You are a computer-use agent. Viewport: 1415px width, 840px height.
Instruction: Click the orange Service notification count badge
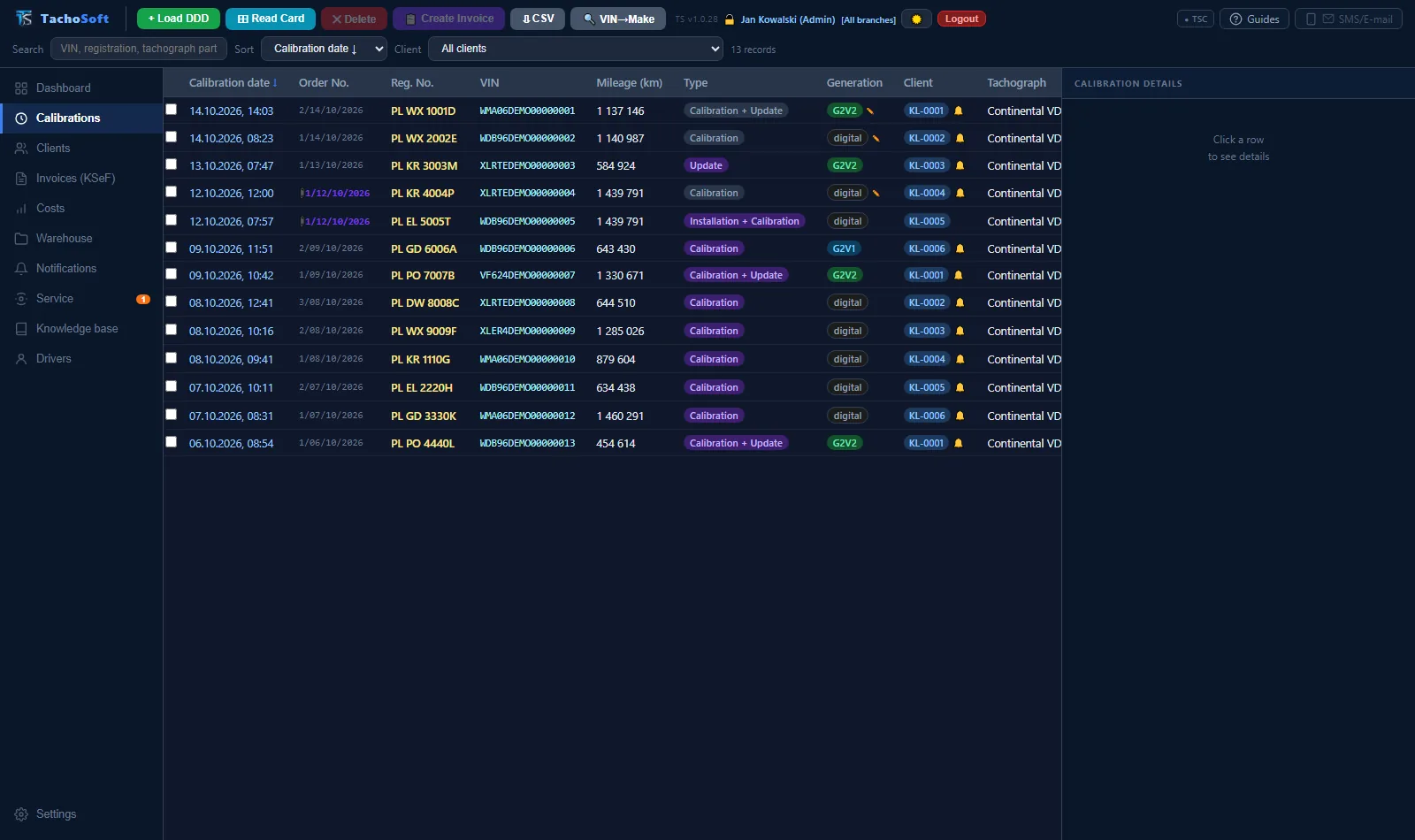[x=143, y=299]
